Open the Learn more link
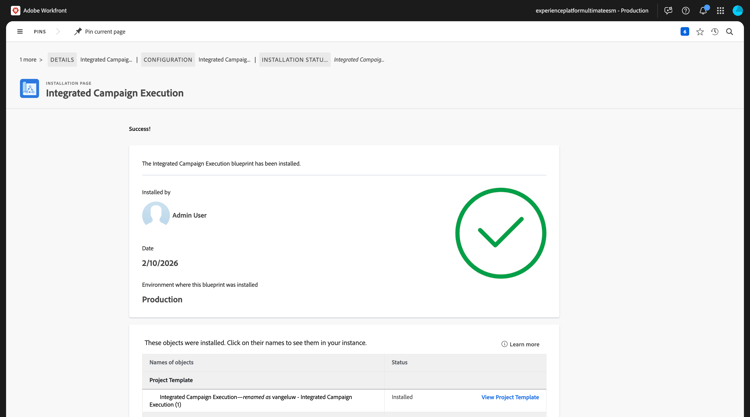750x417 pixels. 524,344
